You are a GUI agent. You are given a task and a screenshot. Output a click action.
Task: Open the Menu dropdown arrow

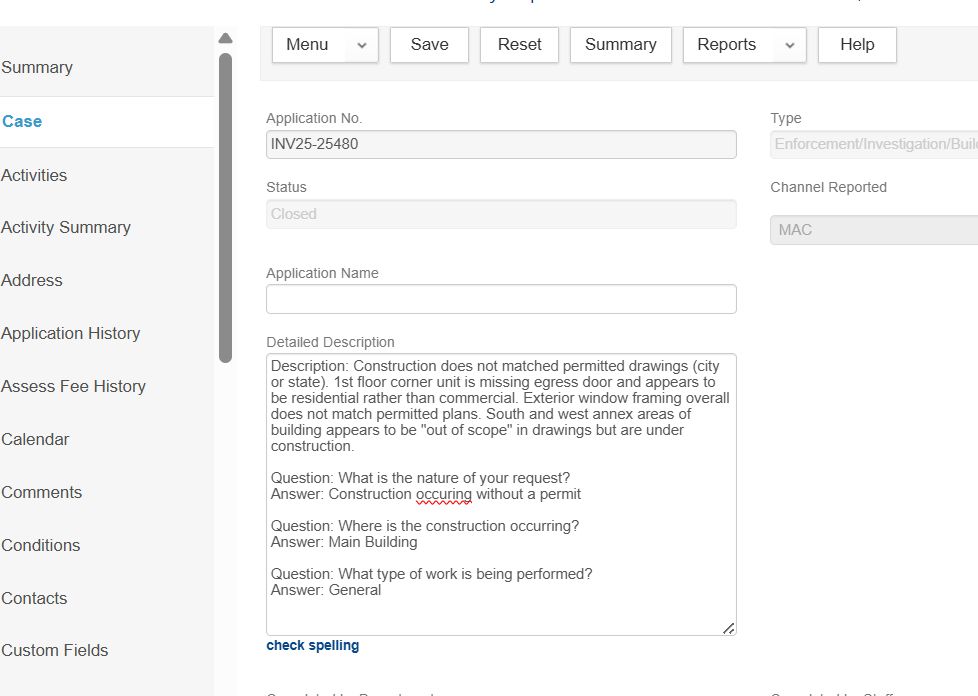pyautogui.click(x=361, y=45)
